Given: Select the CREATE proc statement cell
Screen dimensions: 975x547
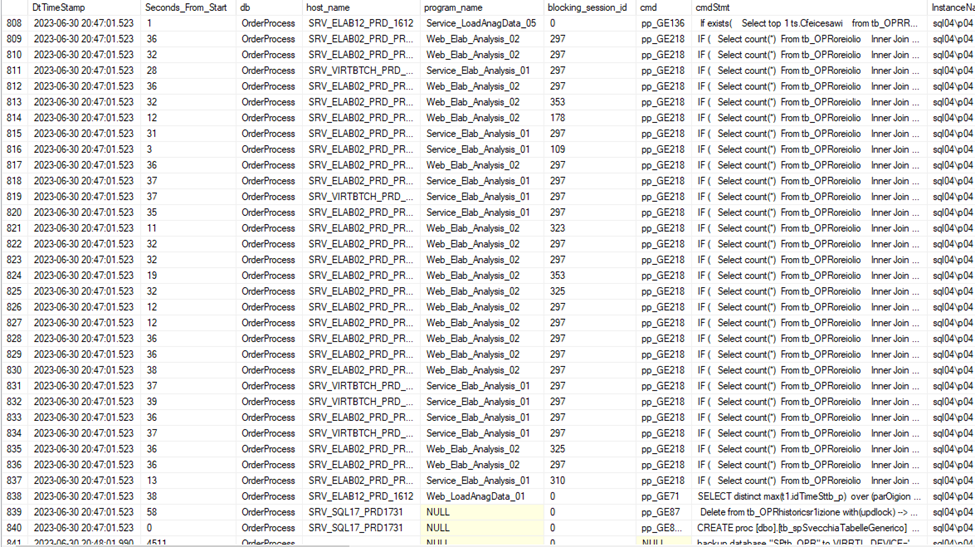Looking at the screenshot, I should (808, 528).
